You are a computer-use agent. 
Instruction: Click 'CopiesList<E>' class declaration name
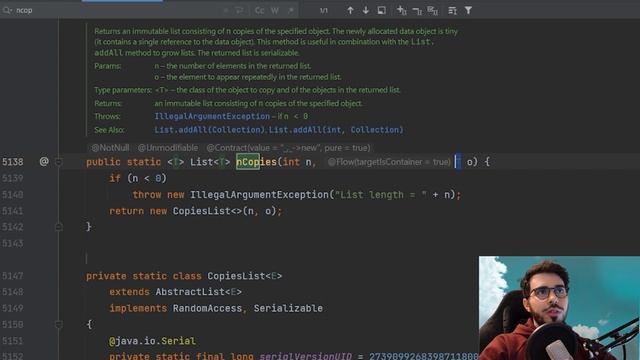point(244,276)
